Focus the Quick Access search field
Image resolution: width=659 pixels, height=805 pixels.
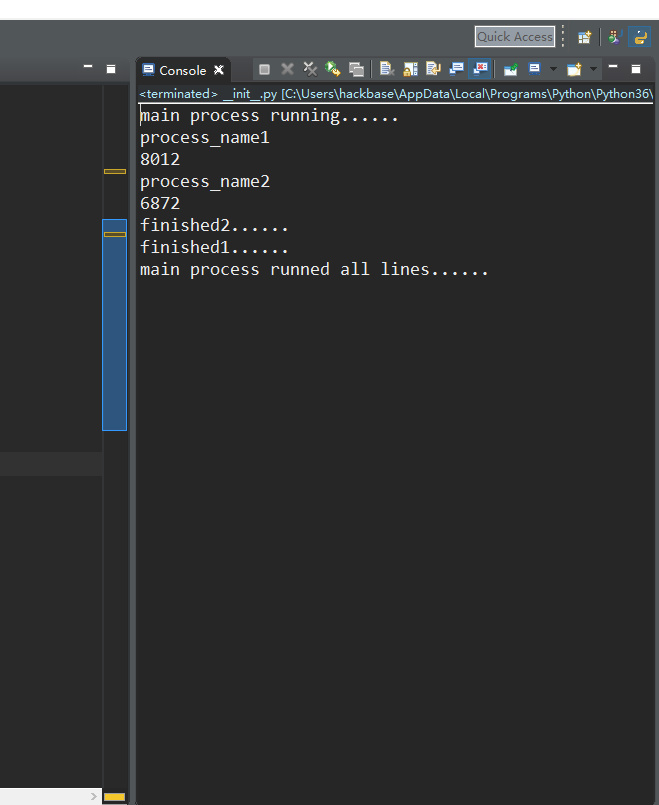(x=515, y=36)
